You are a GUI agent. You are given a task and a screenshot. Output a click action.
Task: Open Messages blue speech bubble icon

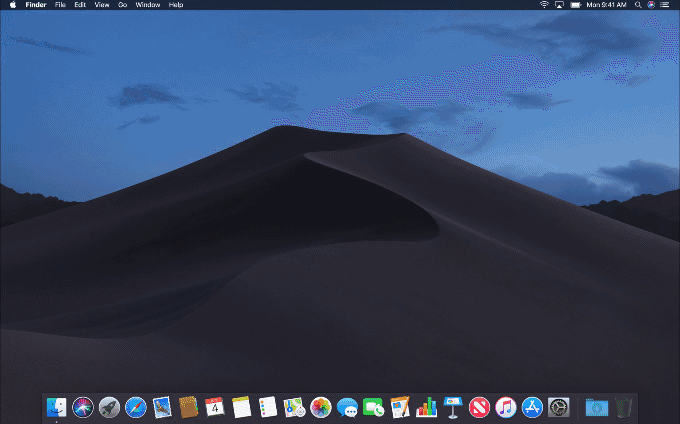click(347, 408)
